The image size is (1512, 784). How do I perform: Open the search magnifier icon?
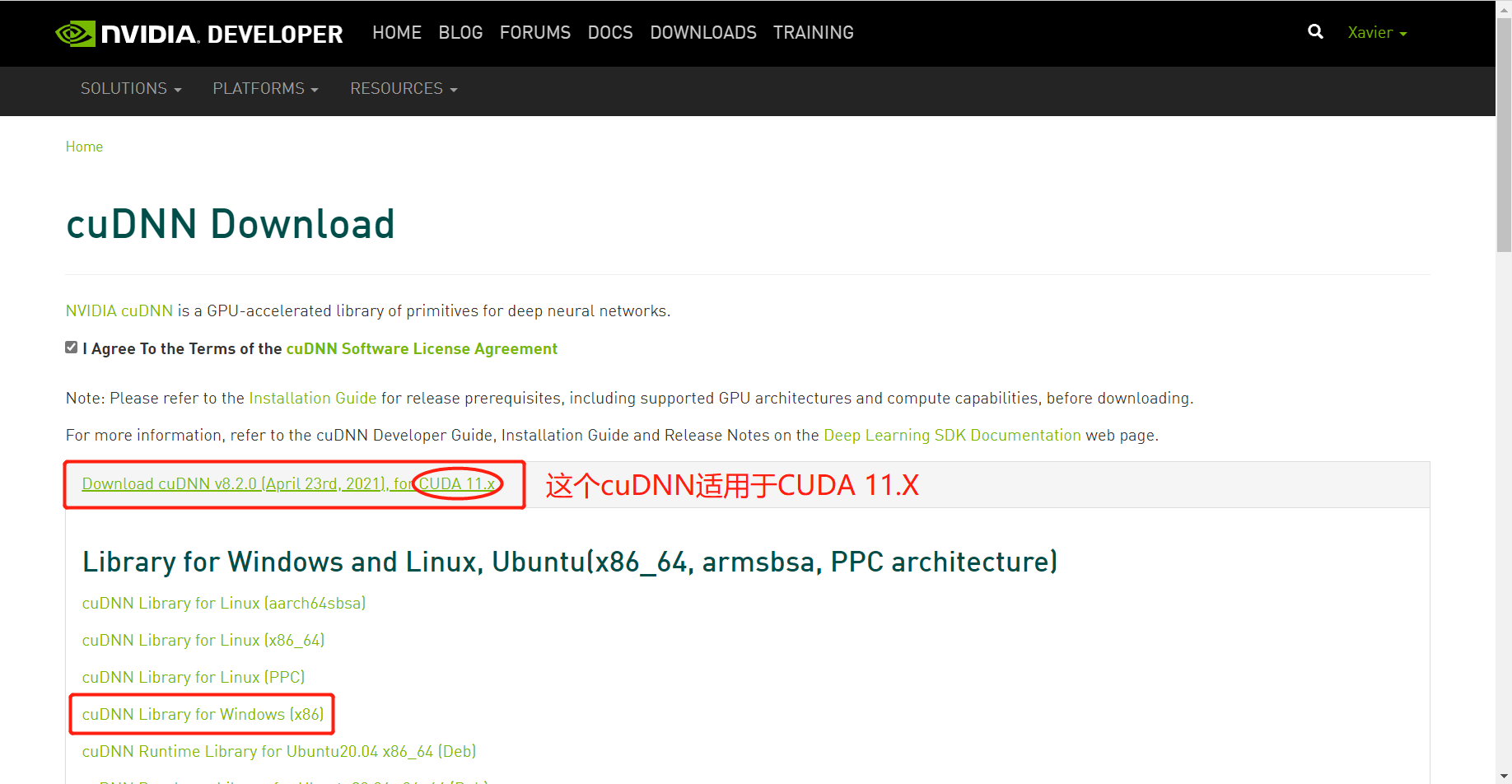(x=1315, y=32)
